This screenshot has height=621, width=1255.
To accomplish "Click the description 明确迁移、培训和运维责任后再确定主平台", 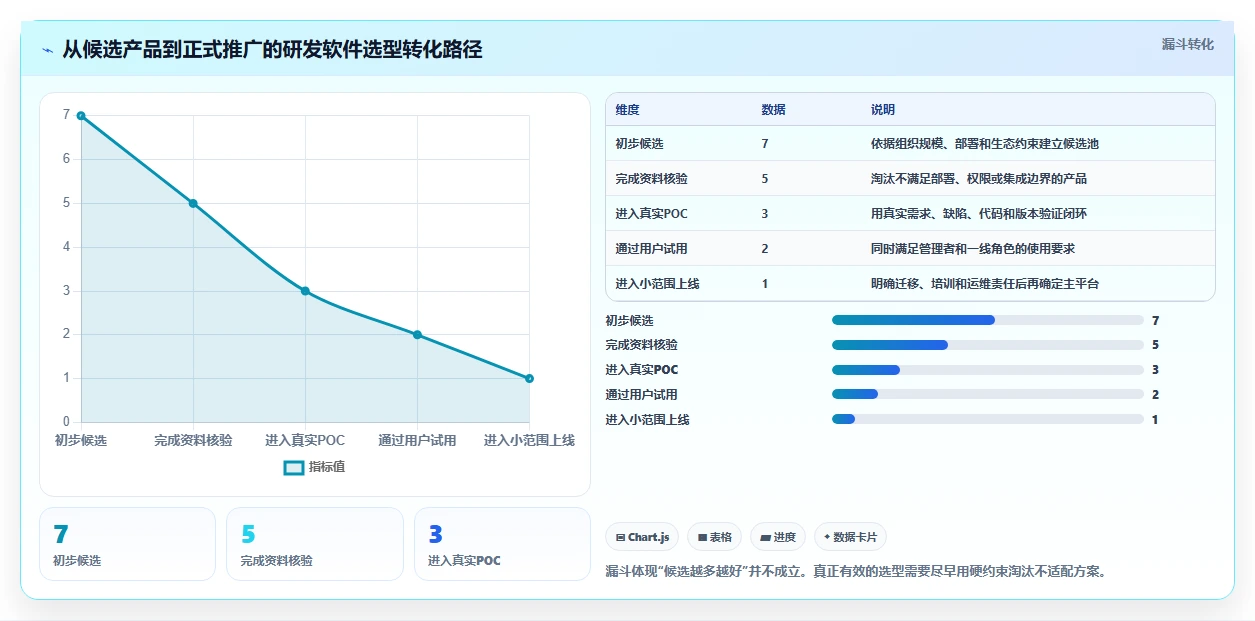I will pyautogui.click(x=985, y=284).
